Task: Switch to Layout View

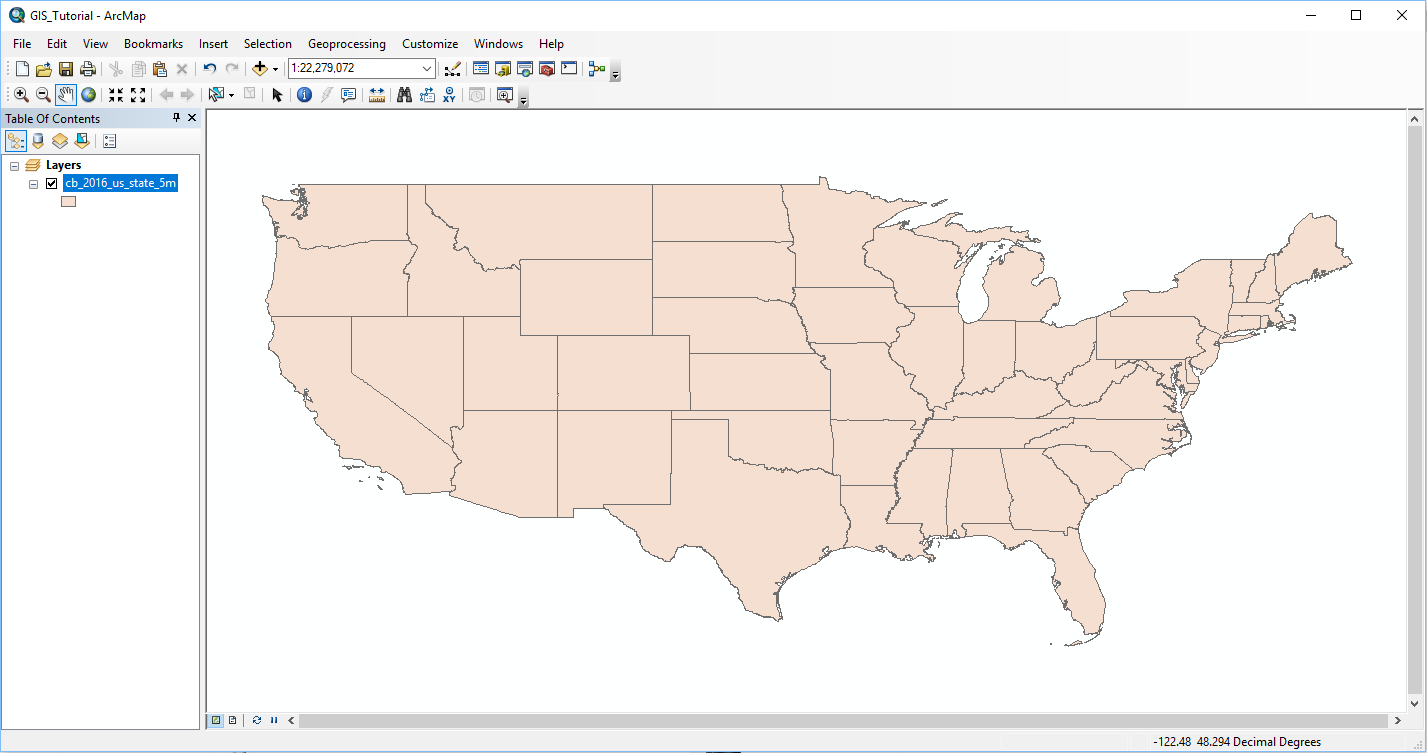Action: 232,720
